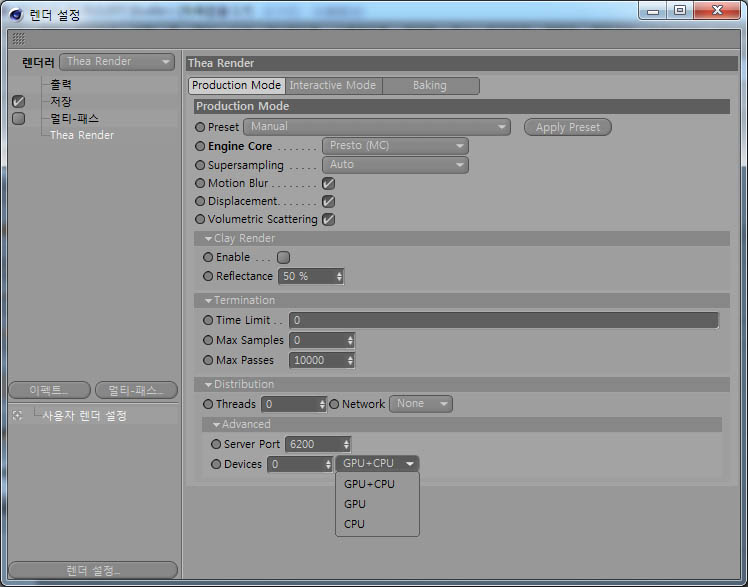The height and width of the screenshot is (587, 748).
Task: Click the Network animation radio dot
Action: click(x=334, y=404)
